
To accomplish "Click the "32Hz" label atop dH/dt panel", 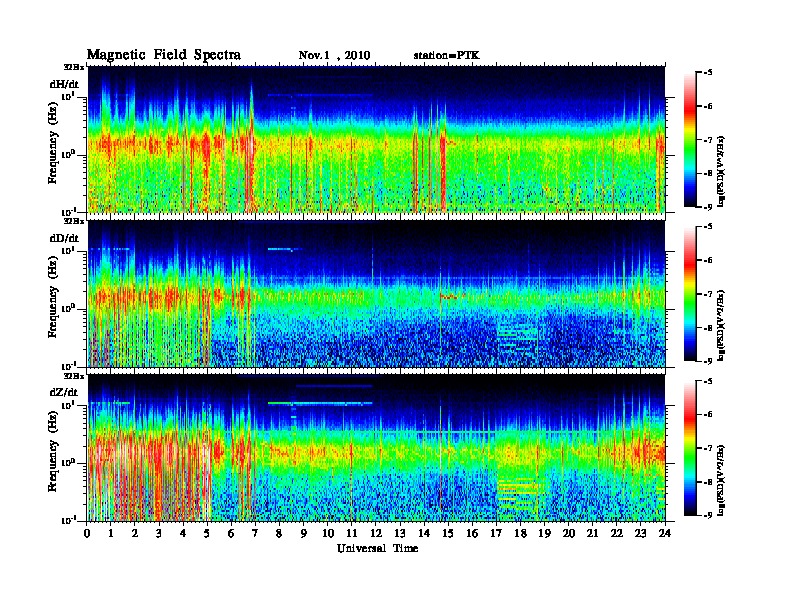I will tap(73, 66).
